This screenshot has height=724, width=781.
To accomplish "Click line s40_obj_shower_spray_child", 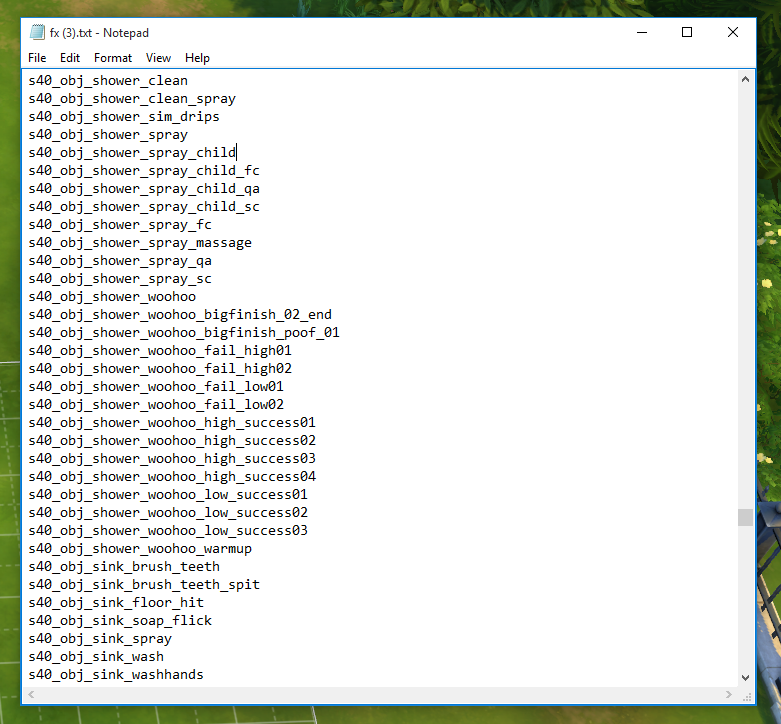I will coord(132,152).
